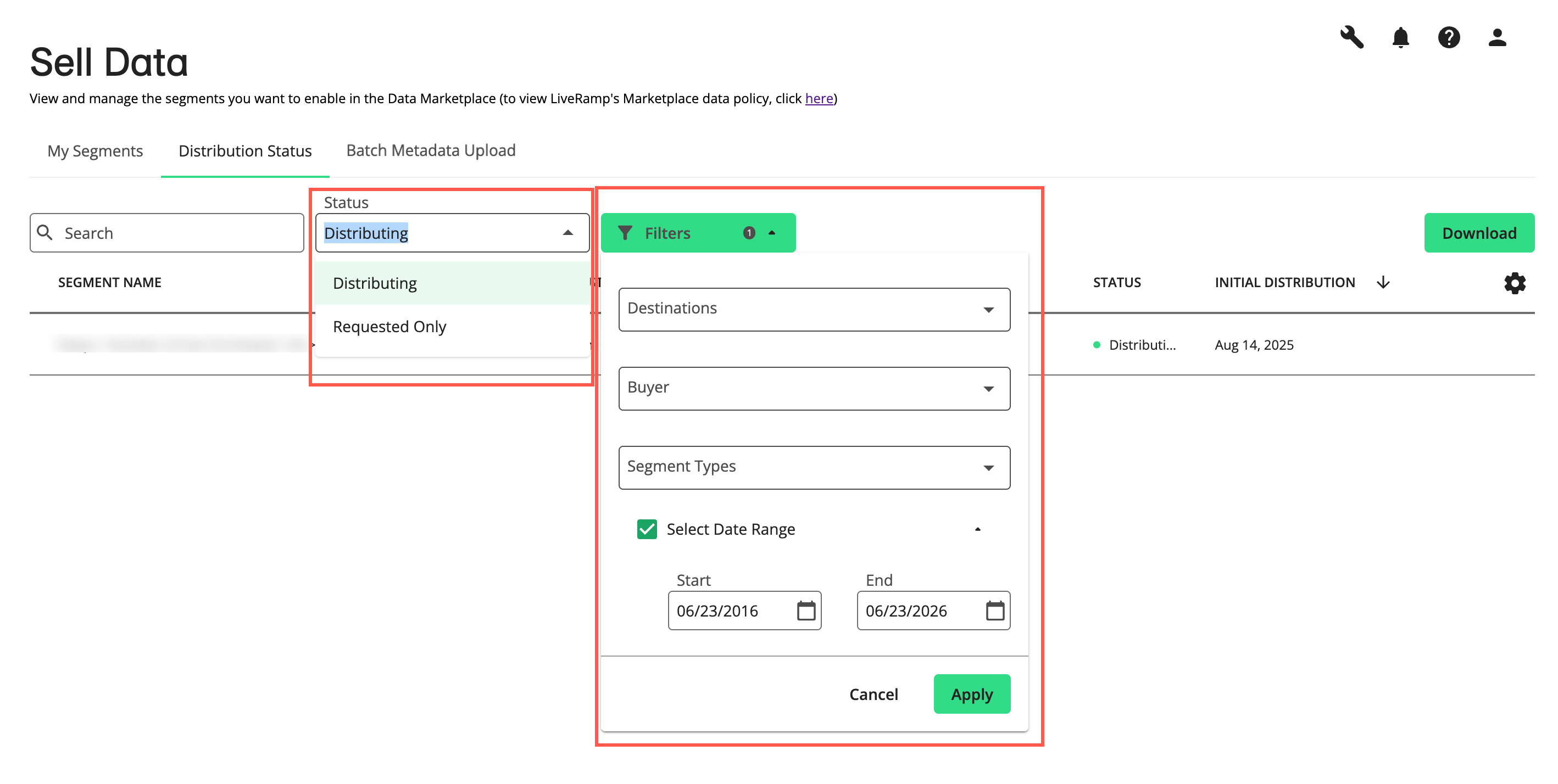Open notifications bell icon
The height and width of the screenshot is (784, 1558).
click(x=1400, y=37)
